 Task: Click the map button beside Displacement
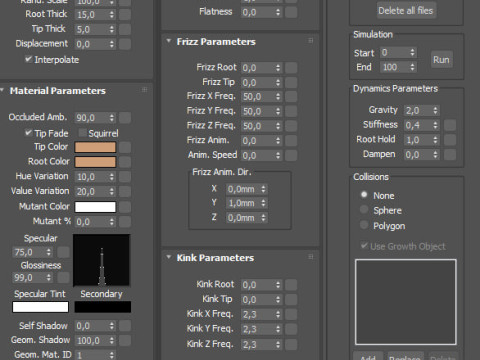[125, 44]
